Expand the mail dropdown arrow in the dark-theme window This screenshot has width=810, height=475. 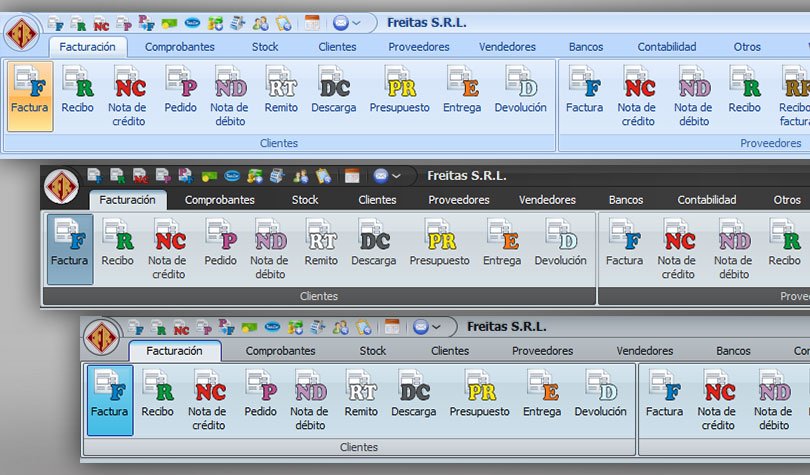[x=397, y=176]
